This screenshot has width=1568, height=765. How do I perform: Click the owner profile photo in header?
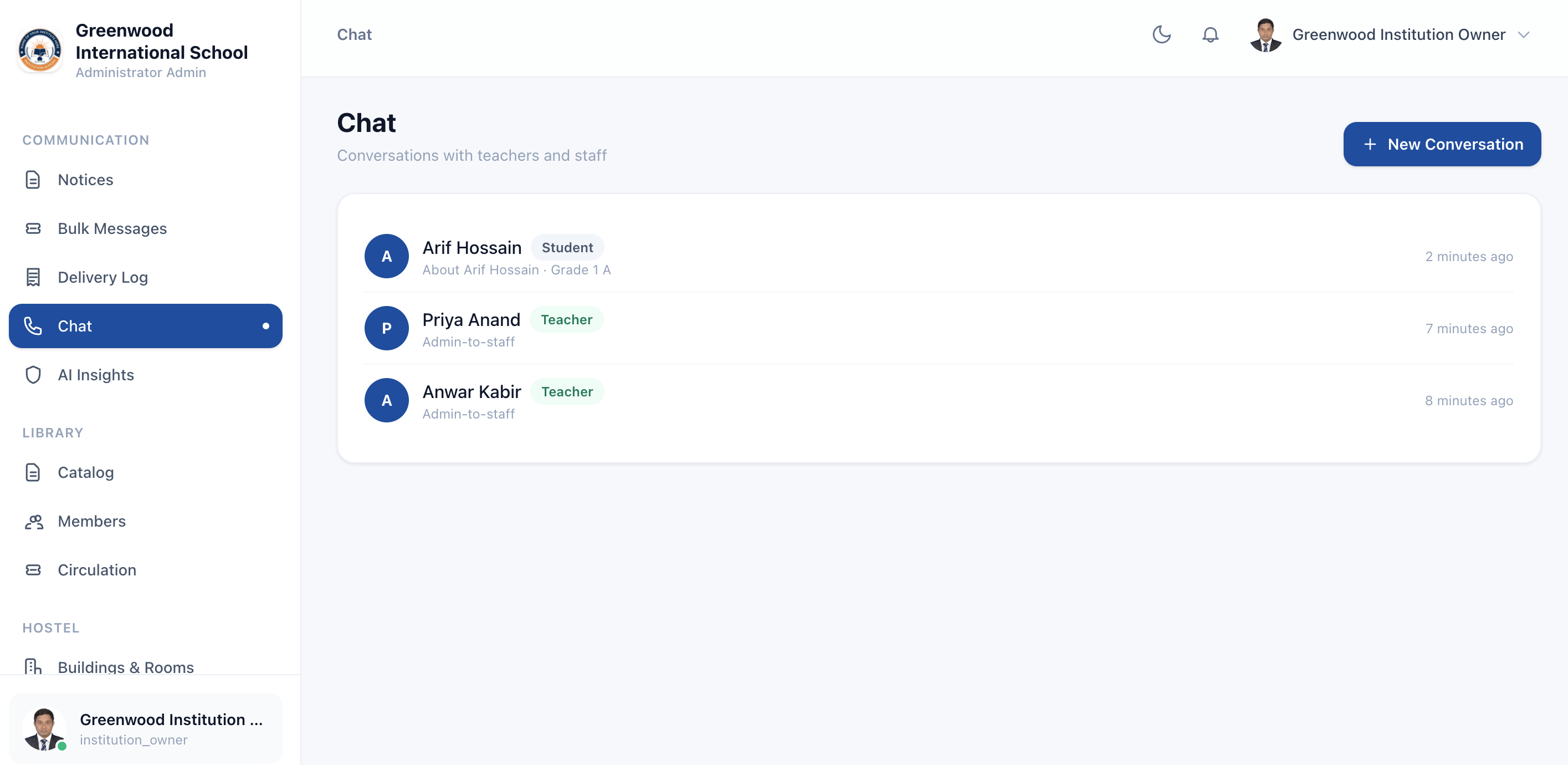1265,35
